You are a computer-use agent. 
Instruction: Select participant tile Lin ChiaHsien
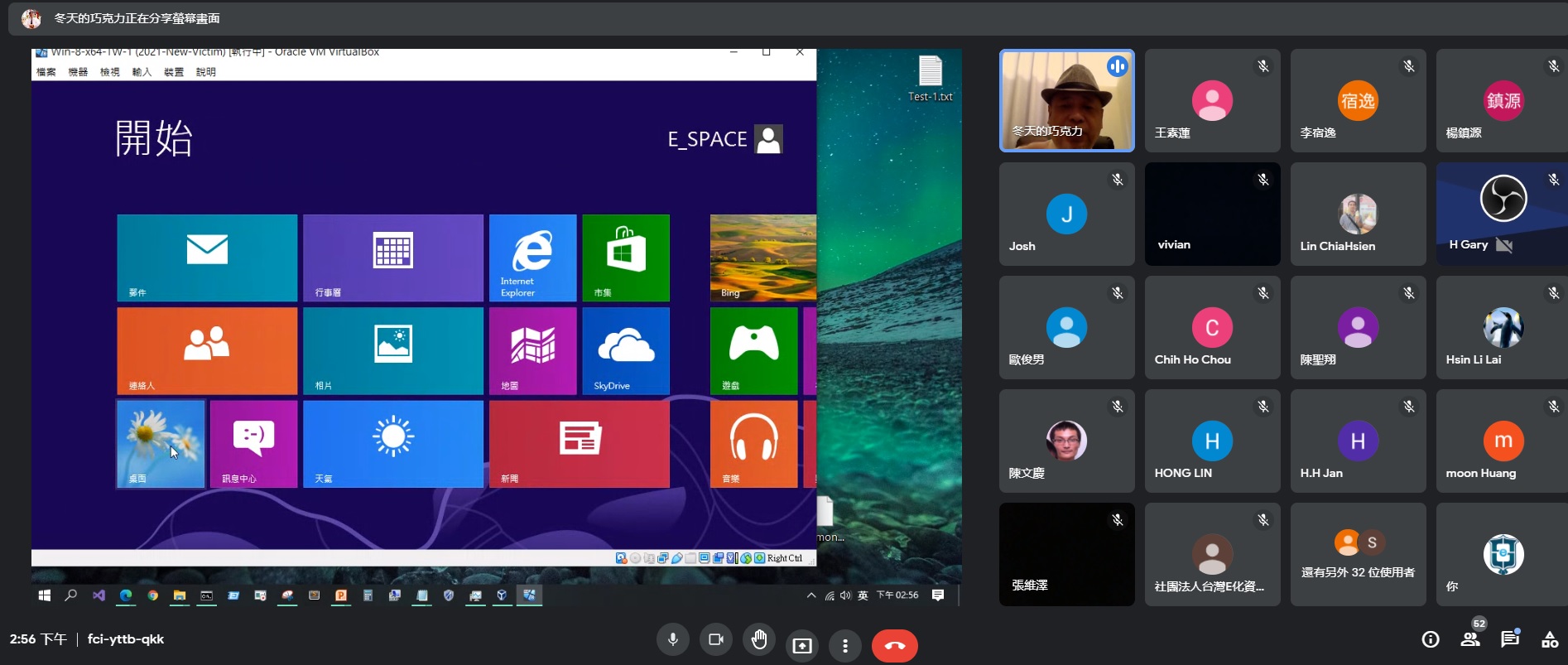1359,214
